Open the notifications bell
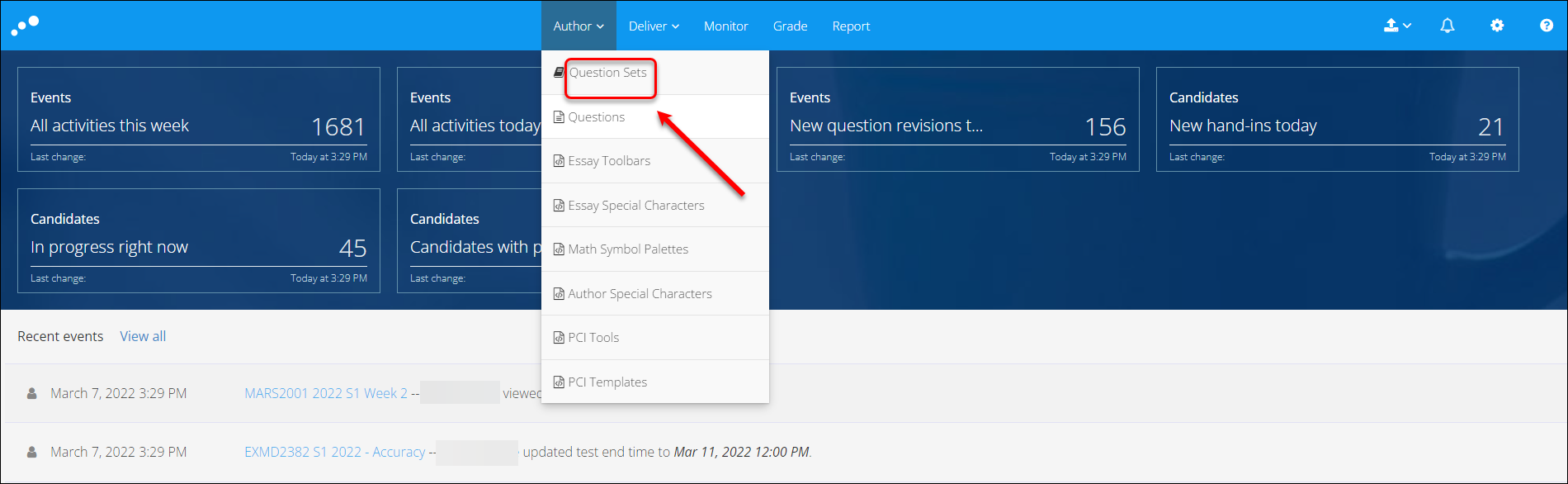The image size is (1568, 484). 1448,26
